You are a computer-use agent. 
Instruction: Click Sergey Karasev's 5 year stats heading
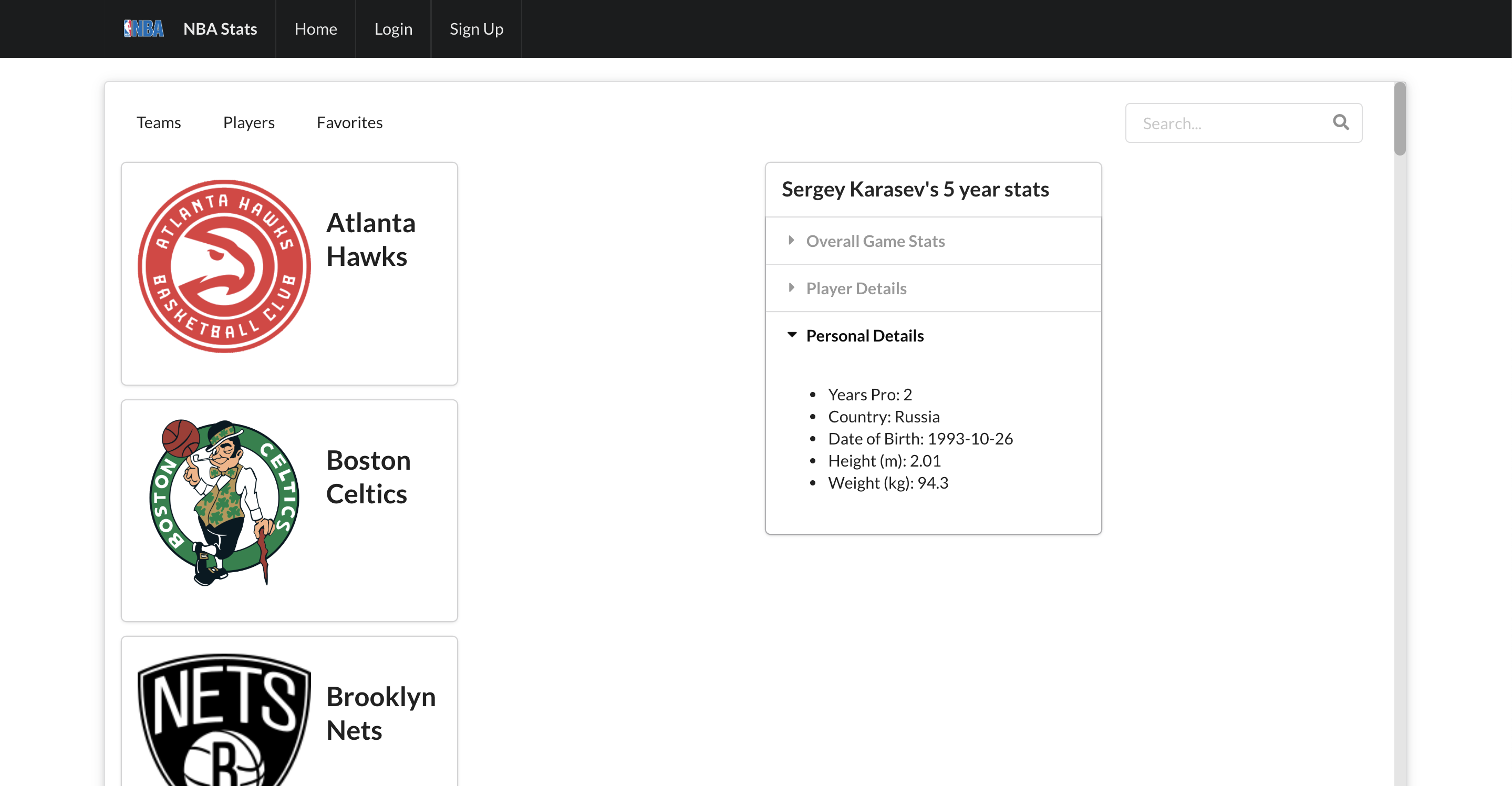[915, 189]
